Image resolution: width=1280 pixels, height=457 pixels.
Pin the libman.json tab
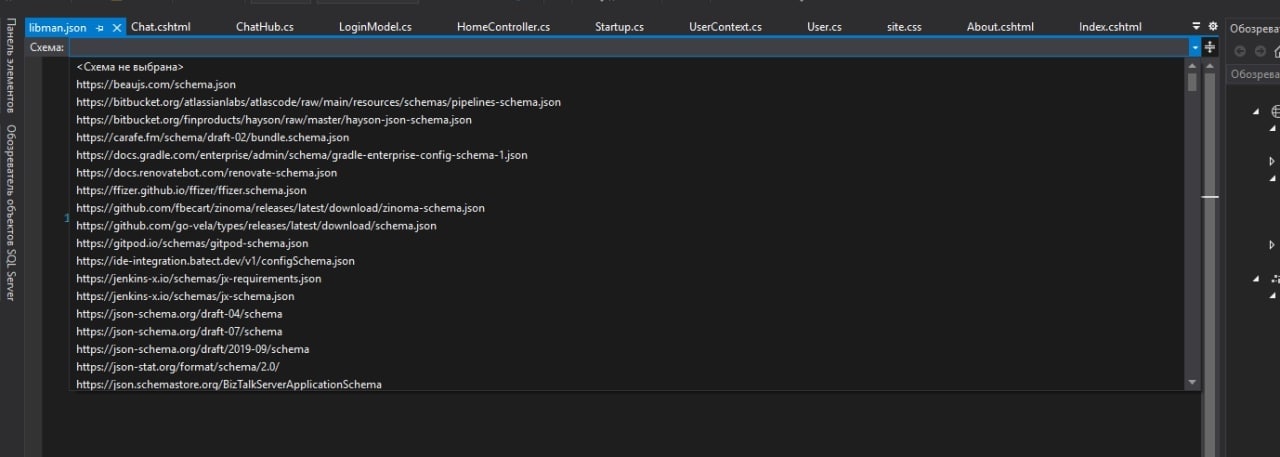click(x=100, y=28)
